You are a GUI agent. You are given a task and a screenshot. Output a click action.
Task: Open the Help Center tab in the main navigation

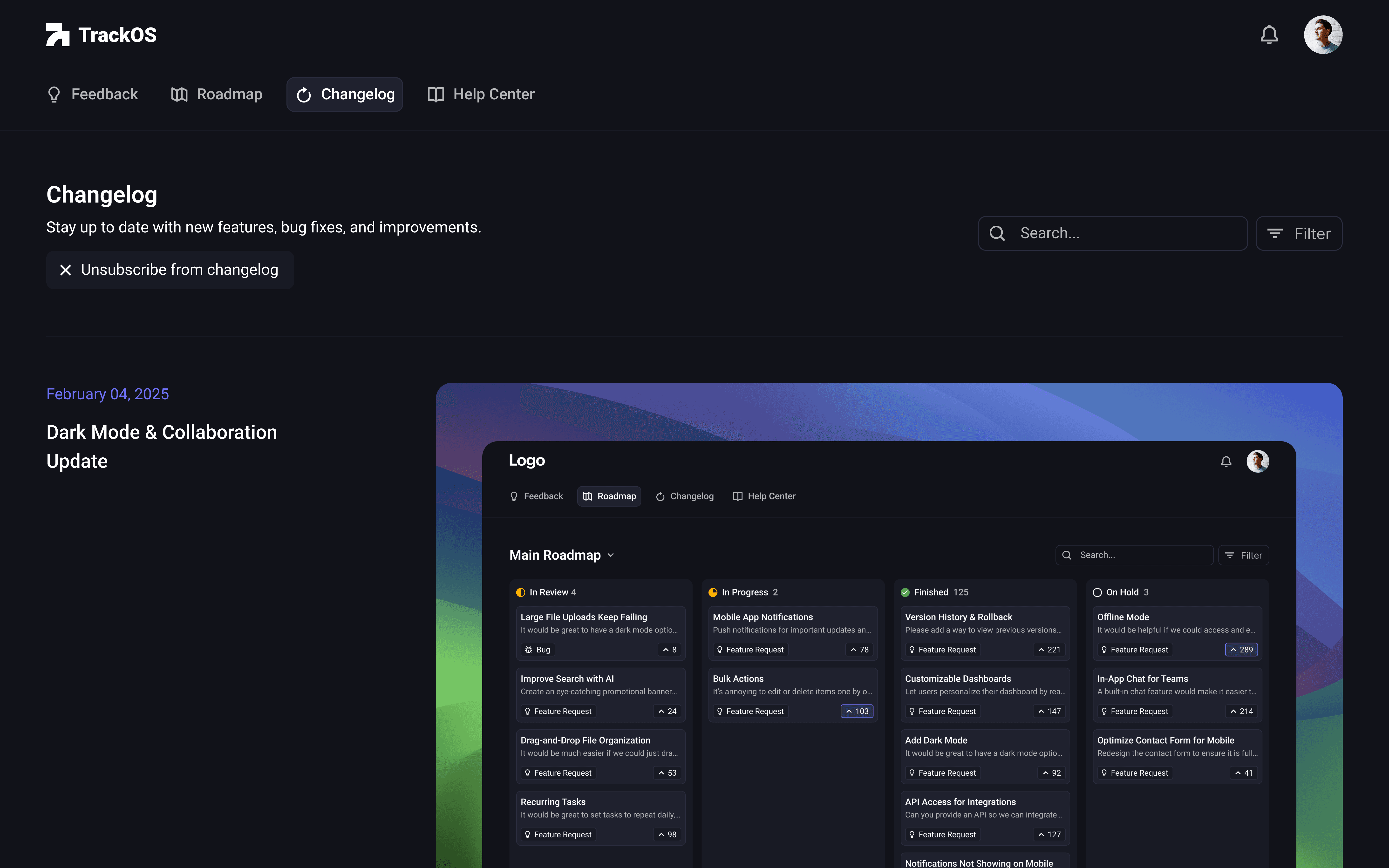point(481,94)
